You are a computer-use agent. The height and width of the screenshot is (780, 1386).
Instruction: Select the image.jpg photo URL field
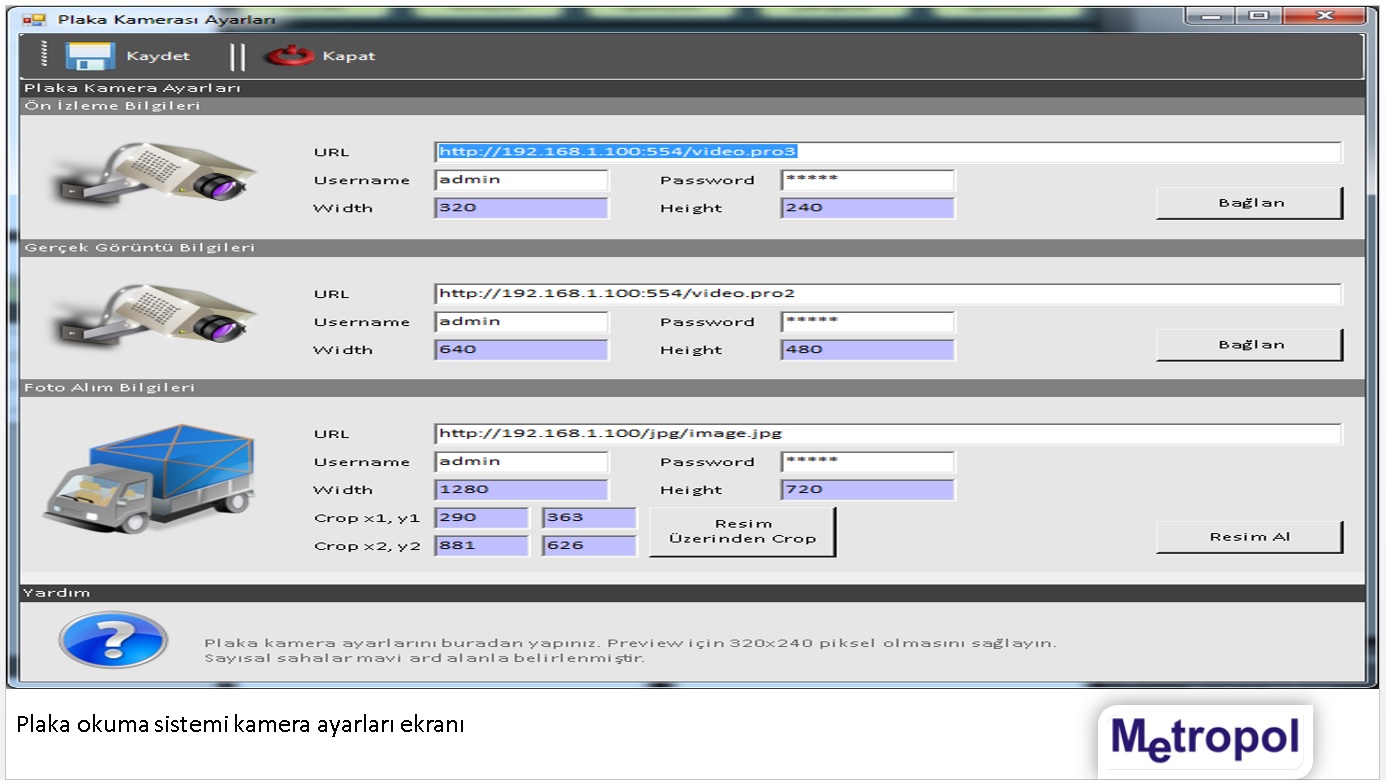coord(887,434)
